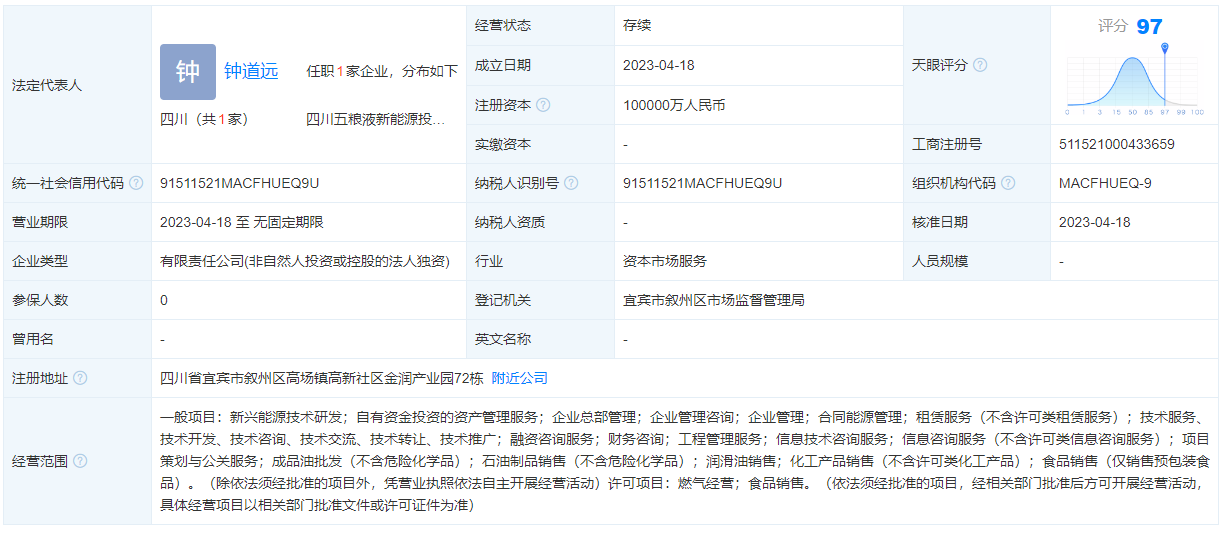Open 附近公司 nearby companies link
Screen dimensions: 1226x535
click(520, 378)
